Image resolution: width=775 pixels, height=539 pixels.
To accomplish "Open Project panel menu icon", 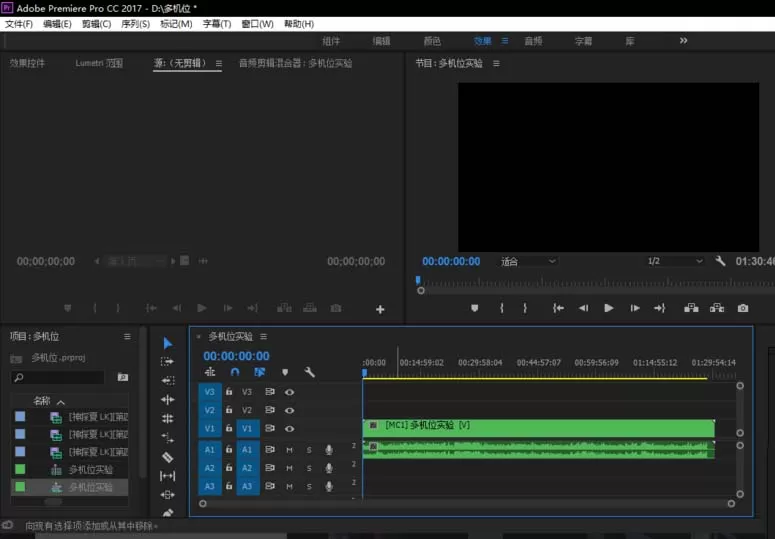I will point(127,336).
